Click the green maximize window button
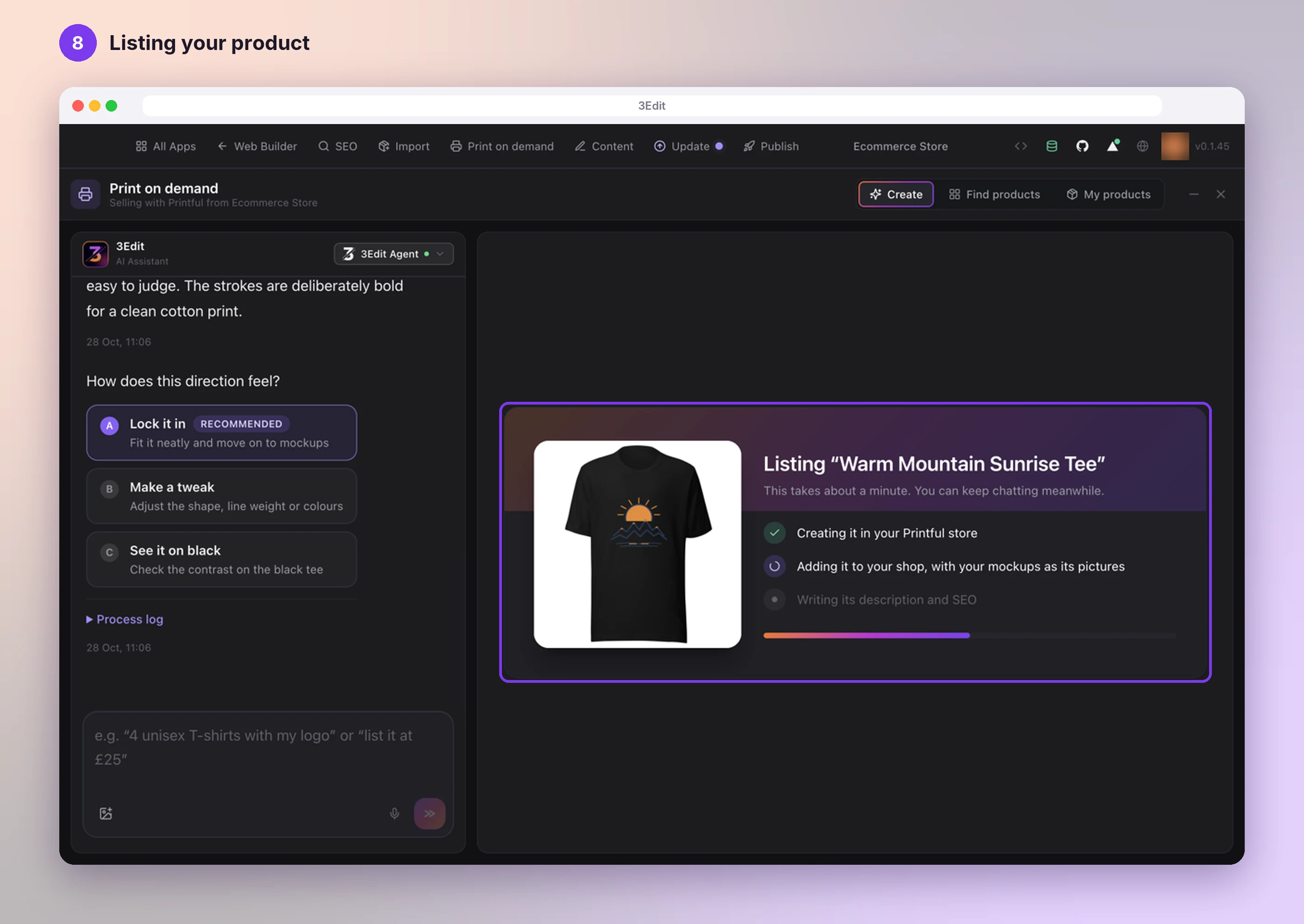Image resolution: width=1304 pixels, height=924 pixels. coord(112,106)
